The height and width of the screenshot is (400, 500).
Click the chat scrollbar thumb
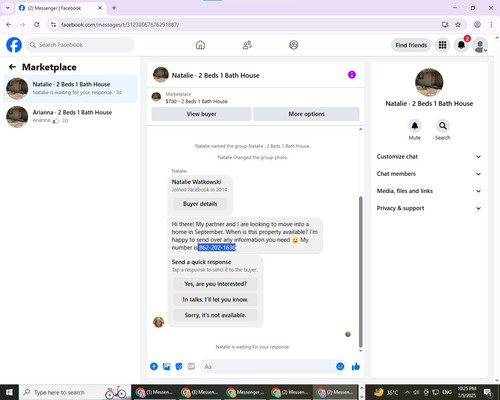(360, 272)
